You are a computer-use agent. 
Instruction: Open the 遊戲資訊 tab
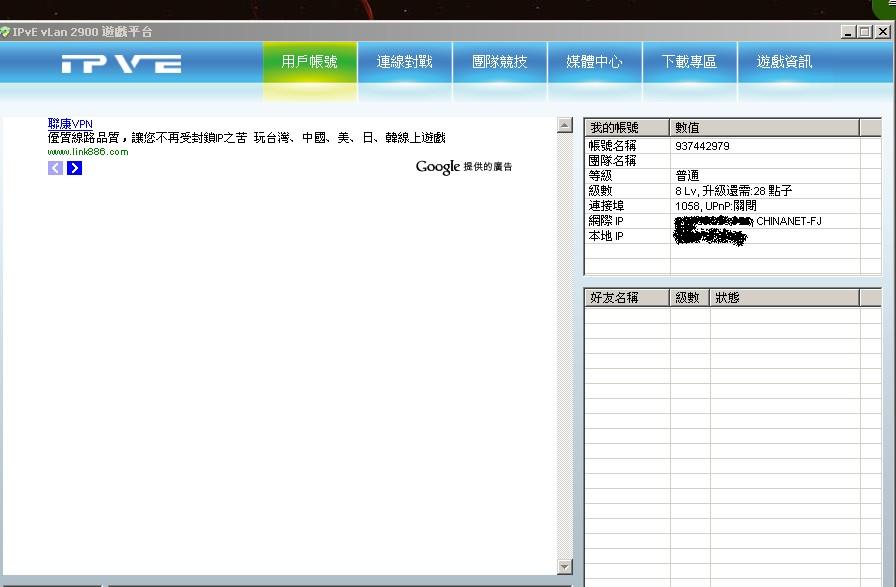[784, 62]
